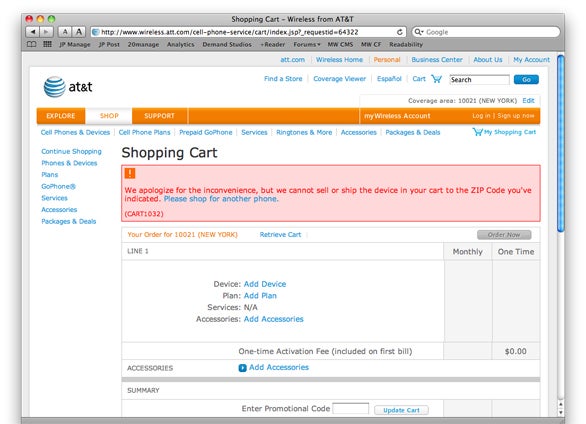586x424 pixels.
Task: Open Top Sites grid icon
Action: (x=47, y=44)
